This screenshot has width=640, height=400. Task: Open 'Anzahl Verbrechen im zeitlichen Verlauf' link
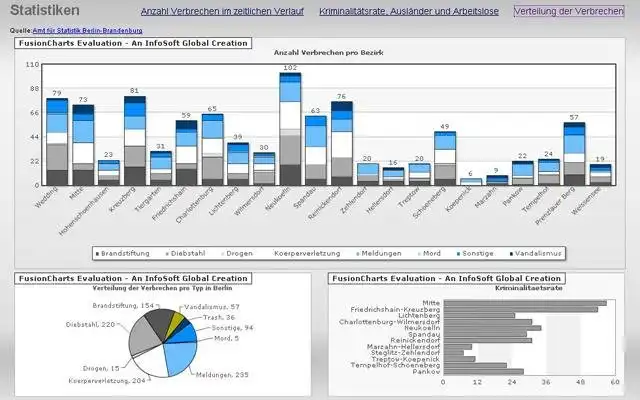coord(222,11)
